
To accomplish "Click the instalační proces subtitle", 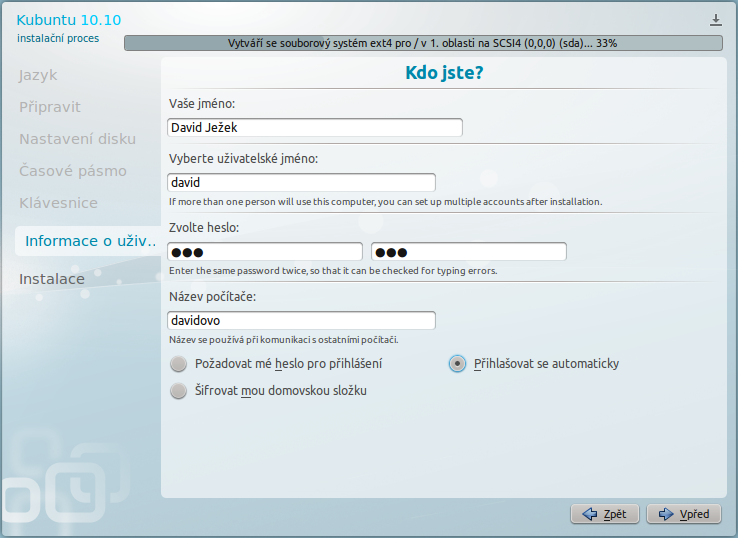I will pos(58,39).
